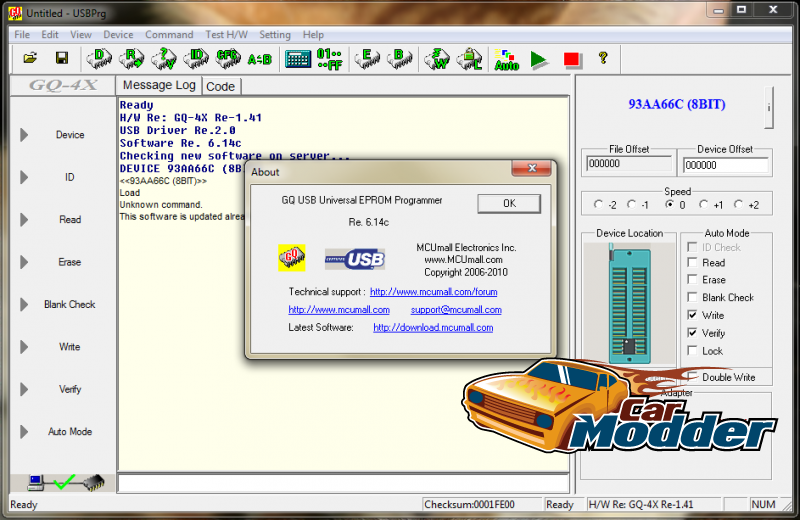The width and height of the screenshot is (800, 520).
Task: Uncheck Verify in Auto Mode
Action: coord(692,333)
